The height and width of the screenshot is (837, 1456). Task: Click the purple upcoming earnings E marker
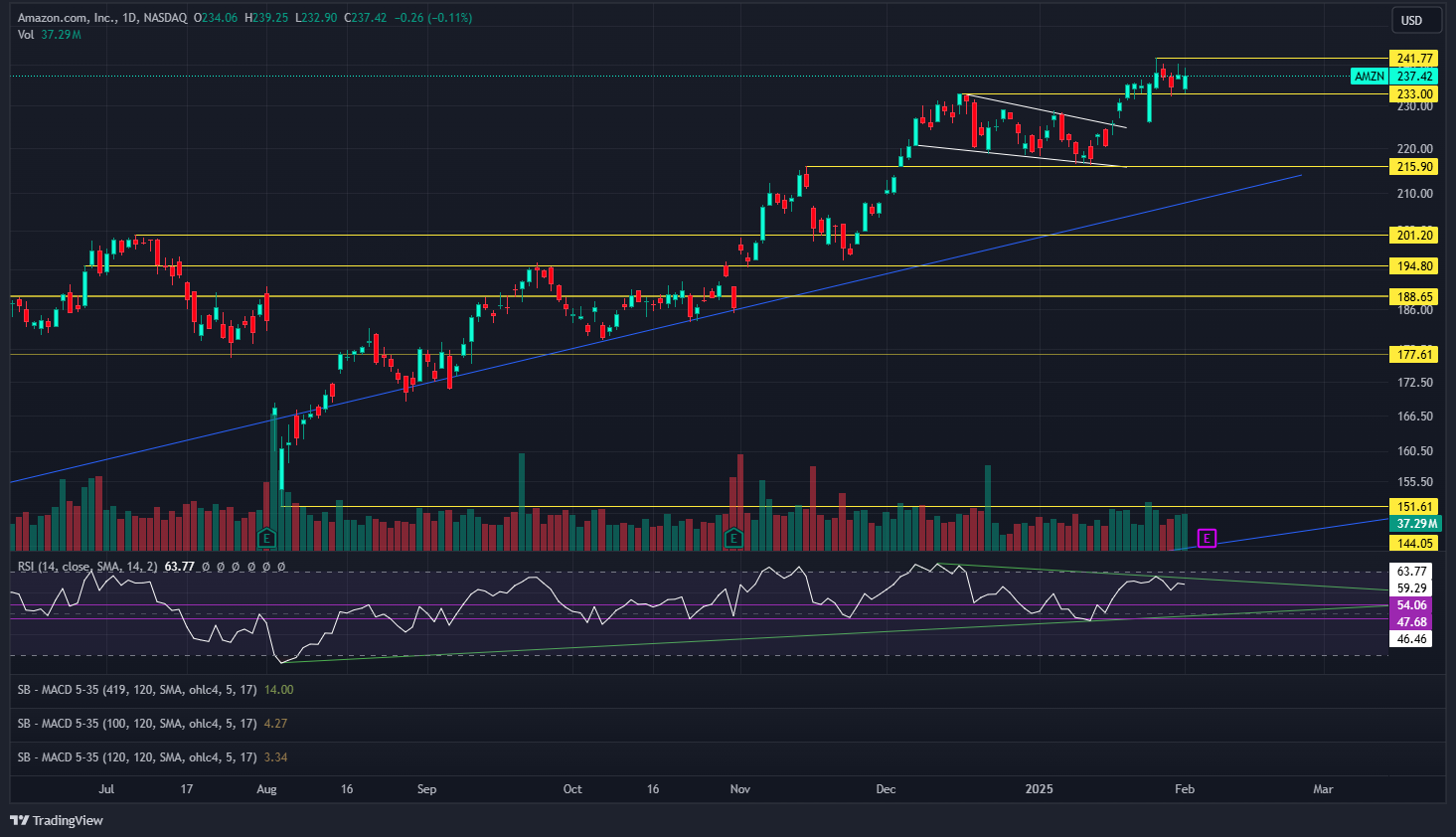pyautogui.click(x=1207, y=539)
